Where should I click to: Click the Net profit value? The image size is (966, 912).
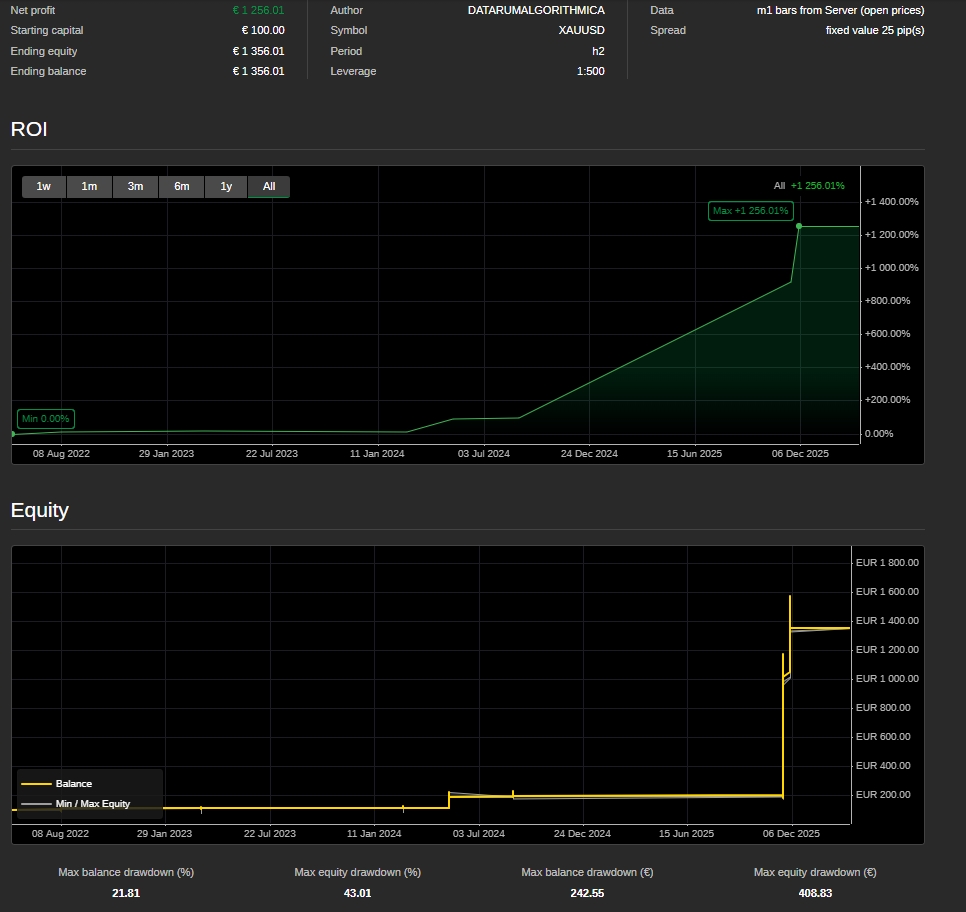click(258, 10)
